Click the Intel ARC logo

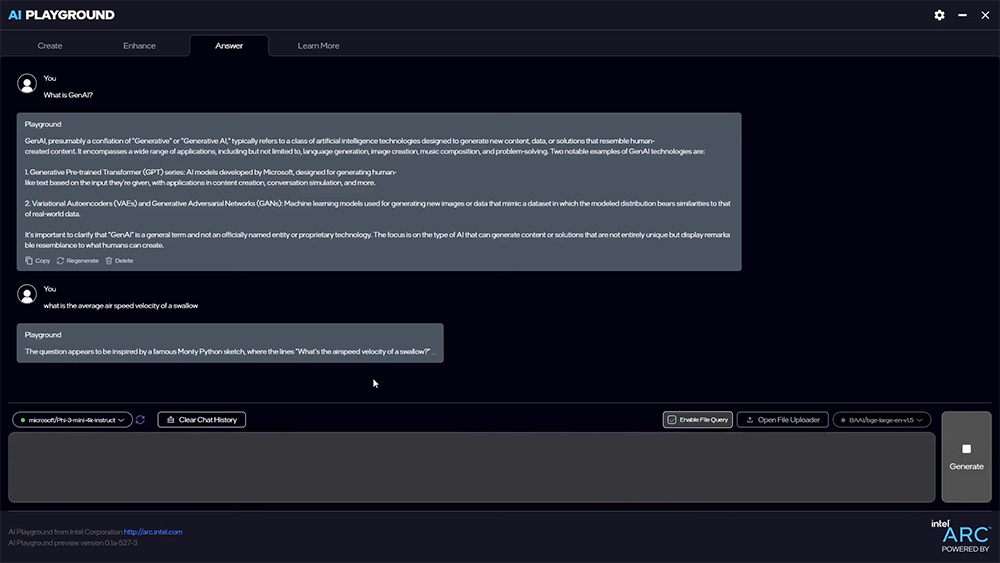pyautogui.click(x=961, y=536)
